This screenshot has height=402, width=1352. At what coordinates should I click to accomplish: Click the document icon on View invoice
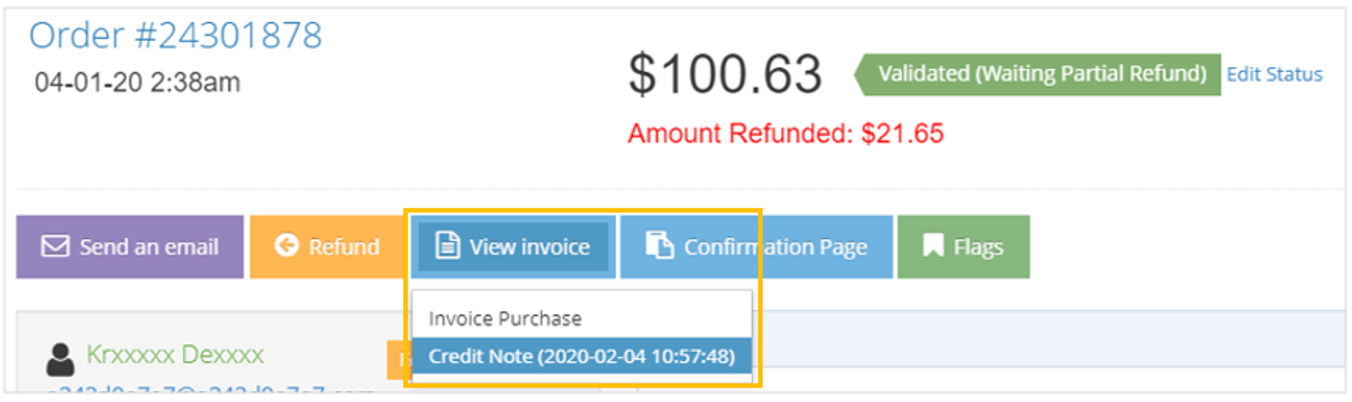(446, 246)
